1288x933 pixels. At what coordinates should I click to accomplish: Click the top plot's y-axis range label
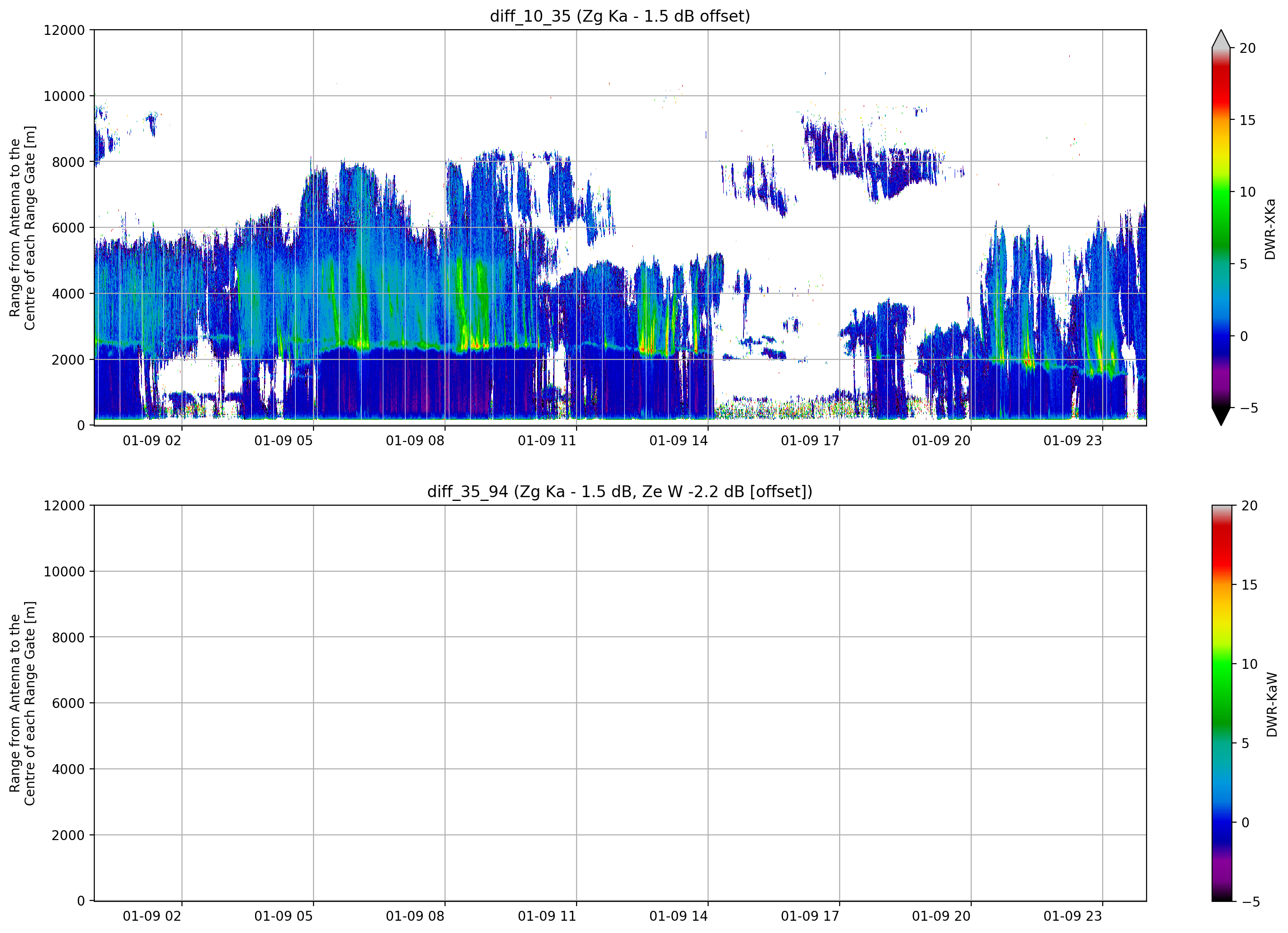click(x=22, y=228)
